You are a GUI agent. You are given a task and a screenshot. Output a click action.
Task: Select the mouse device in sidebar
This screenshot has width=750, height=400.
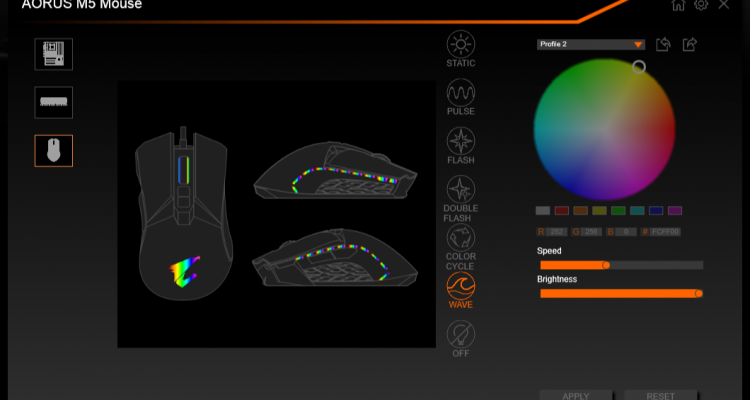[54, 150]
